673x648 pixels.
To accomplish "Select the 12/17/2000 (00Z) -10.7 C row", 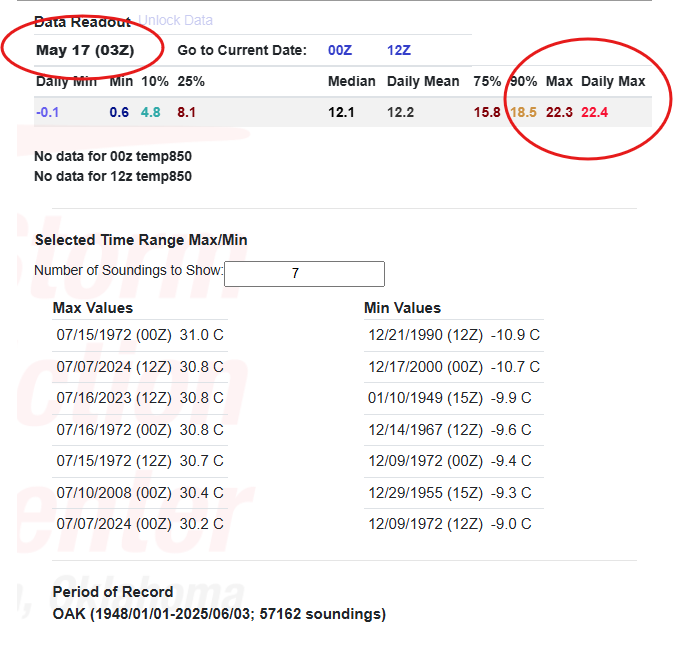I will point(454,367).
